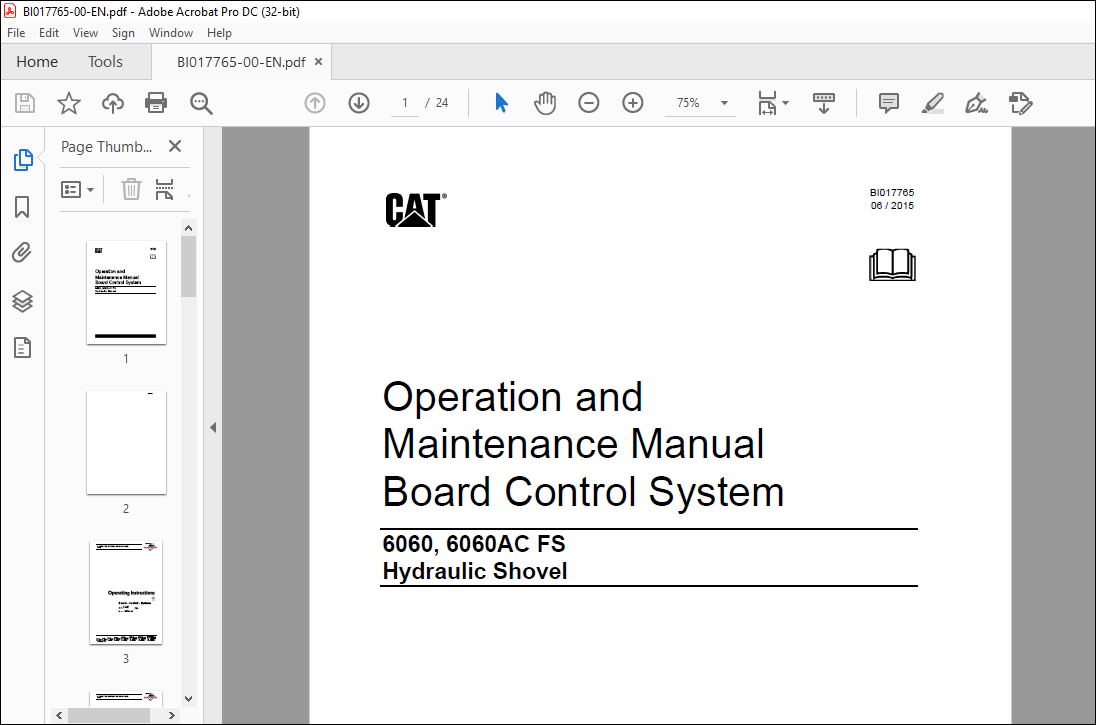Delete selected page thumbnail trash icon
Image resolution: width=1096 pixels, height=725 pixels.
131,189
